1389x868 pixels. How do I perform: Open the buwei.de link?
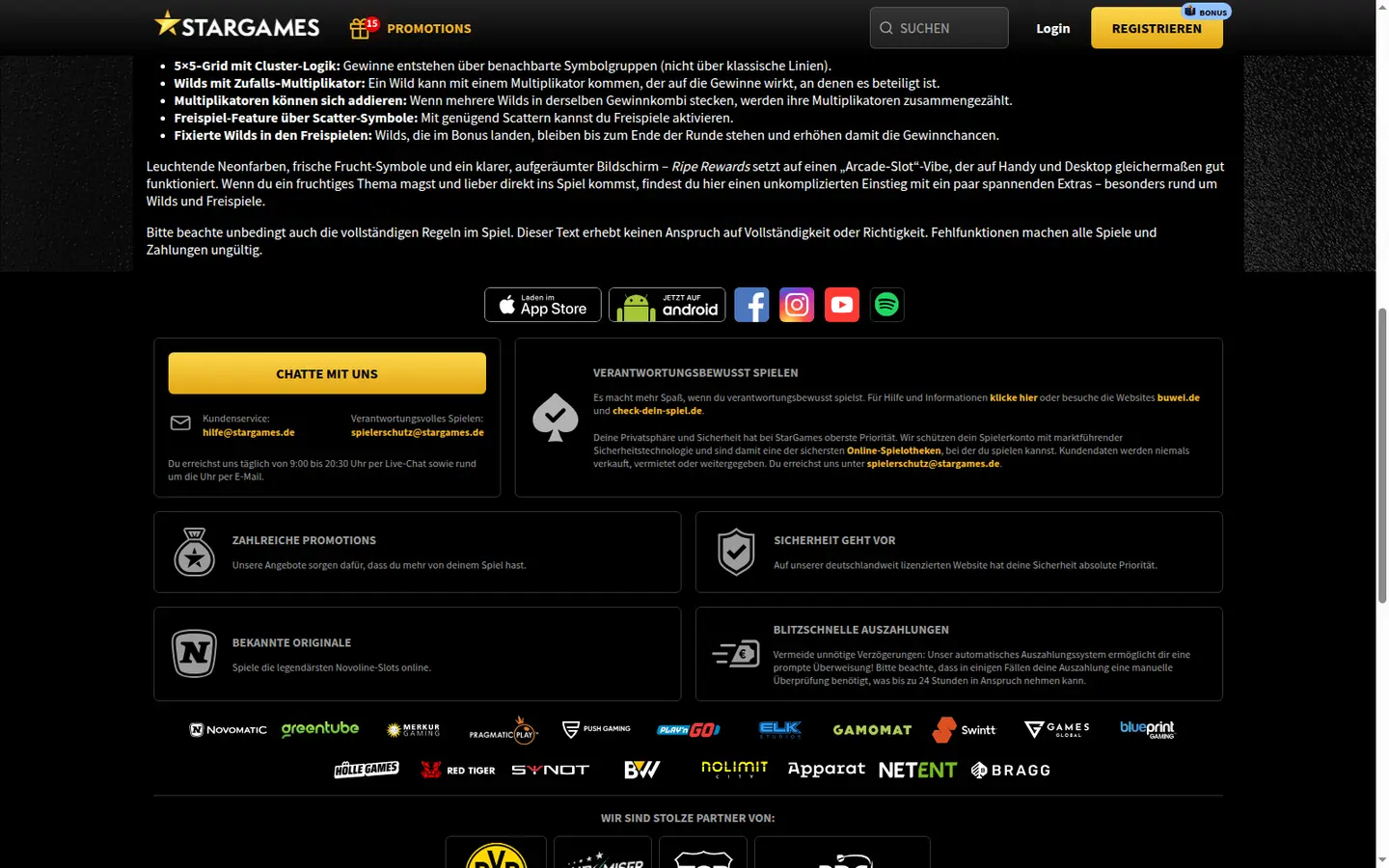(x=1179, y=397)
